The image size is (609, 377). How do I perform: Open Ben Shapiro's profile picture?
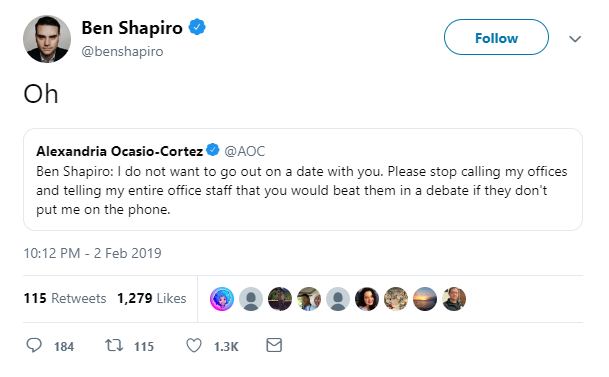[x=47, y=39]
